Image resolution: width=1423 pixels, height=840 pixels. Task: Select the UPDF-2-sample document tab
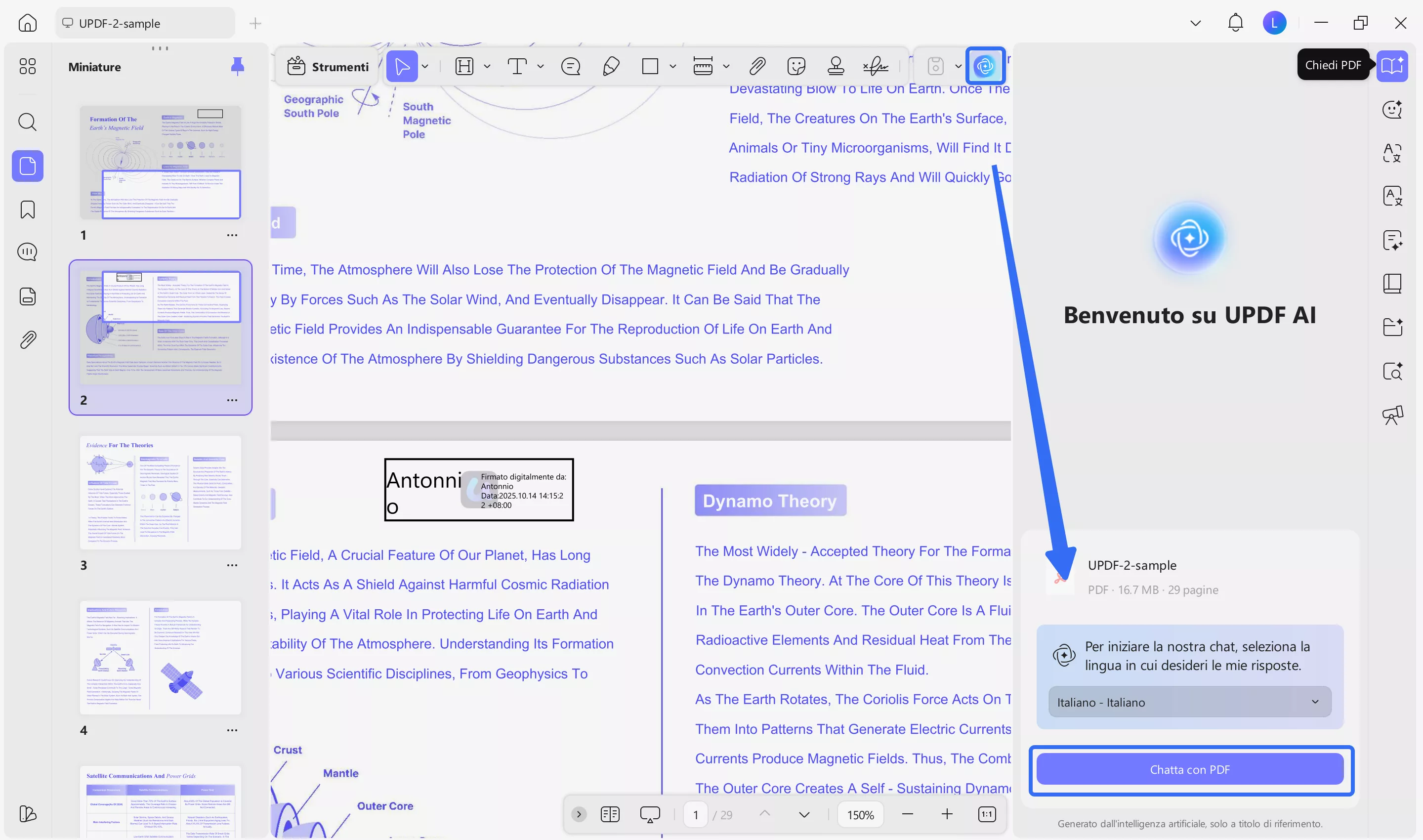pyautogui.click(x=144, y=23)
